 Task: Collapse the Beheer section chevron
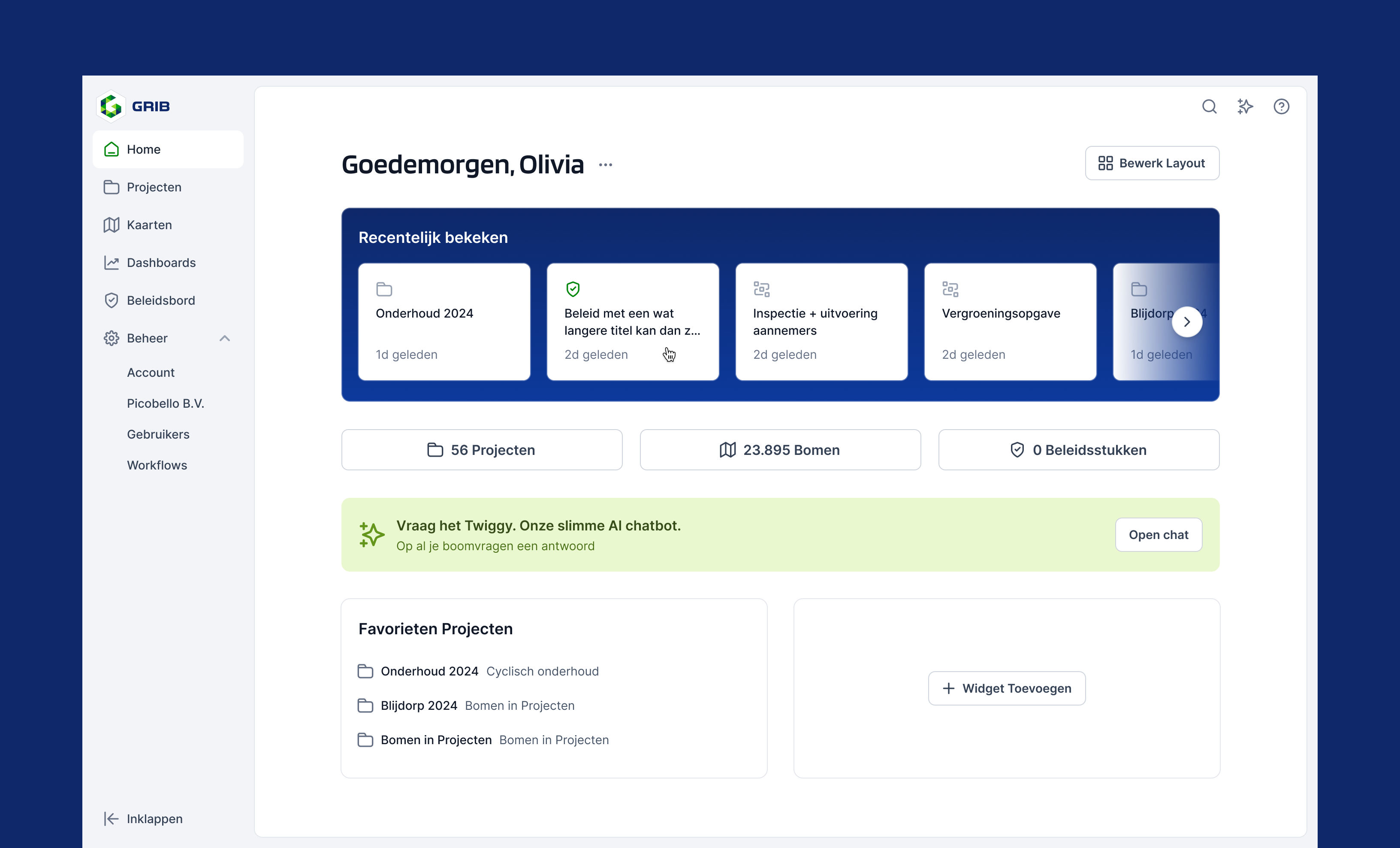point(225,338)
